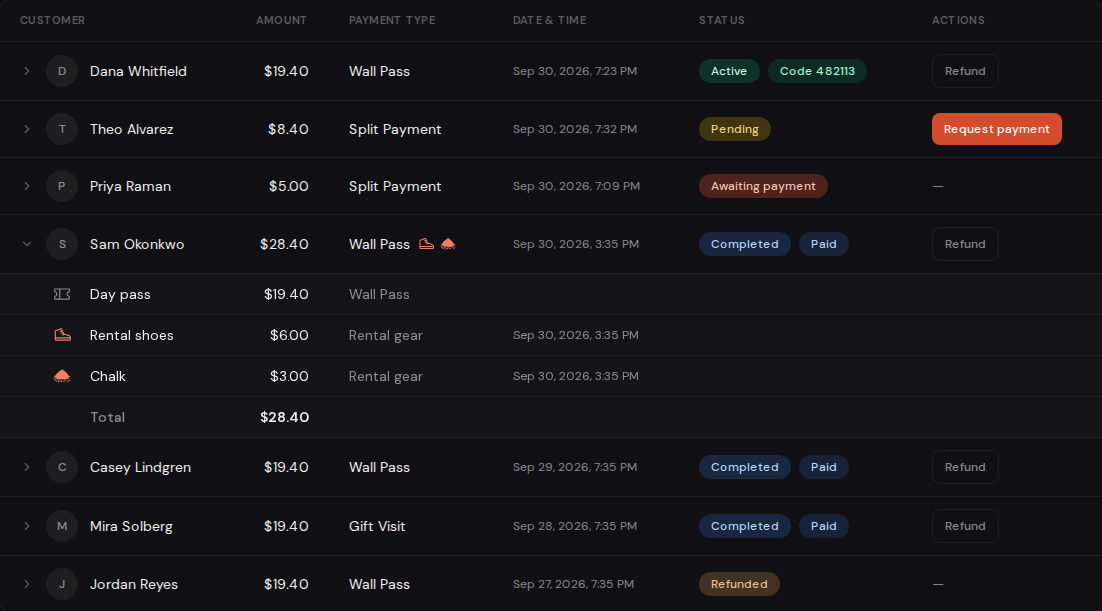The image size is (1102, 611).
Task: Click Mira Solberg's M avatar
Action: pyautogui.click(x=62, y=526)
